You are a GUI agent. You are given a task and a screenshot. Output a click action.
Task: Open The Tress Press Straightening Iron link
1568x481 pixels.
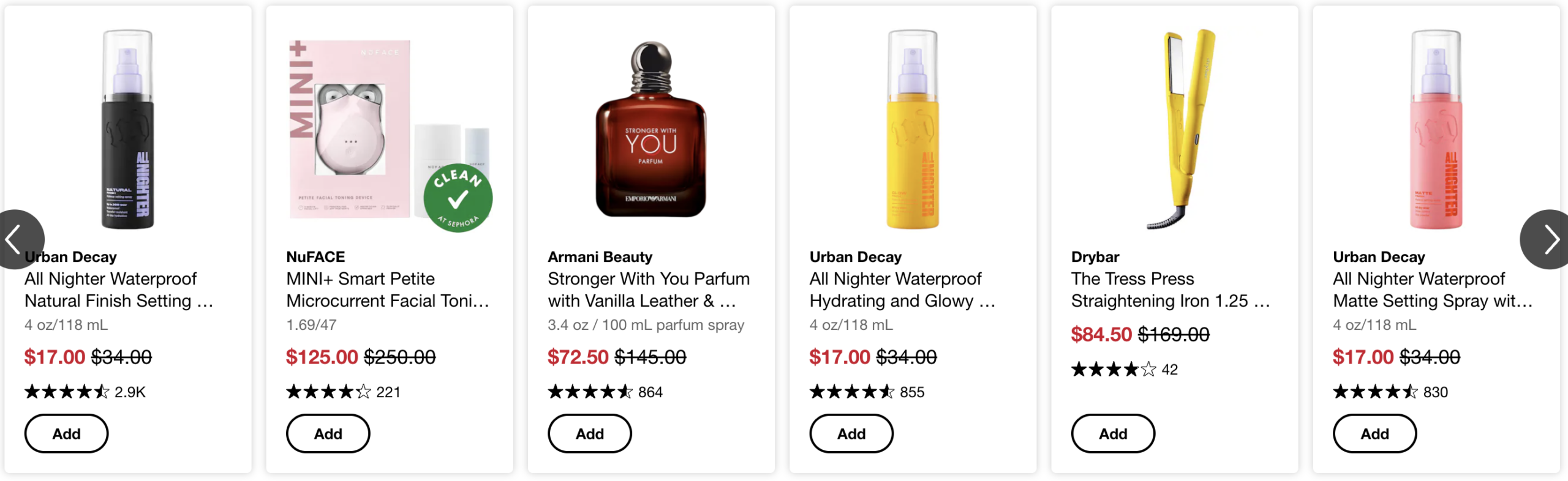coord(1170,290)
